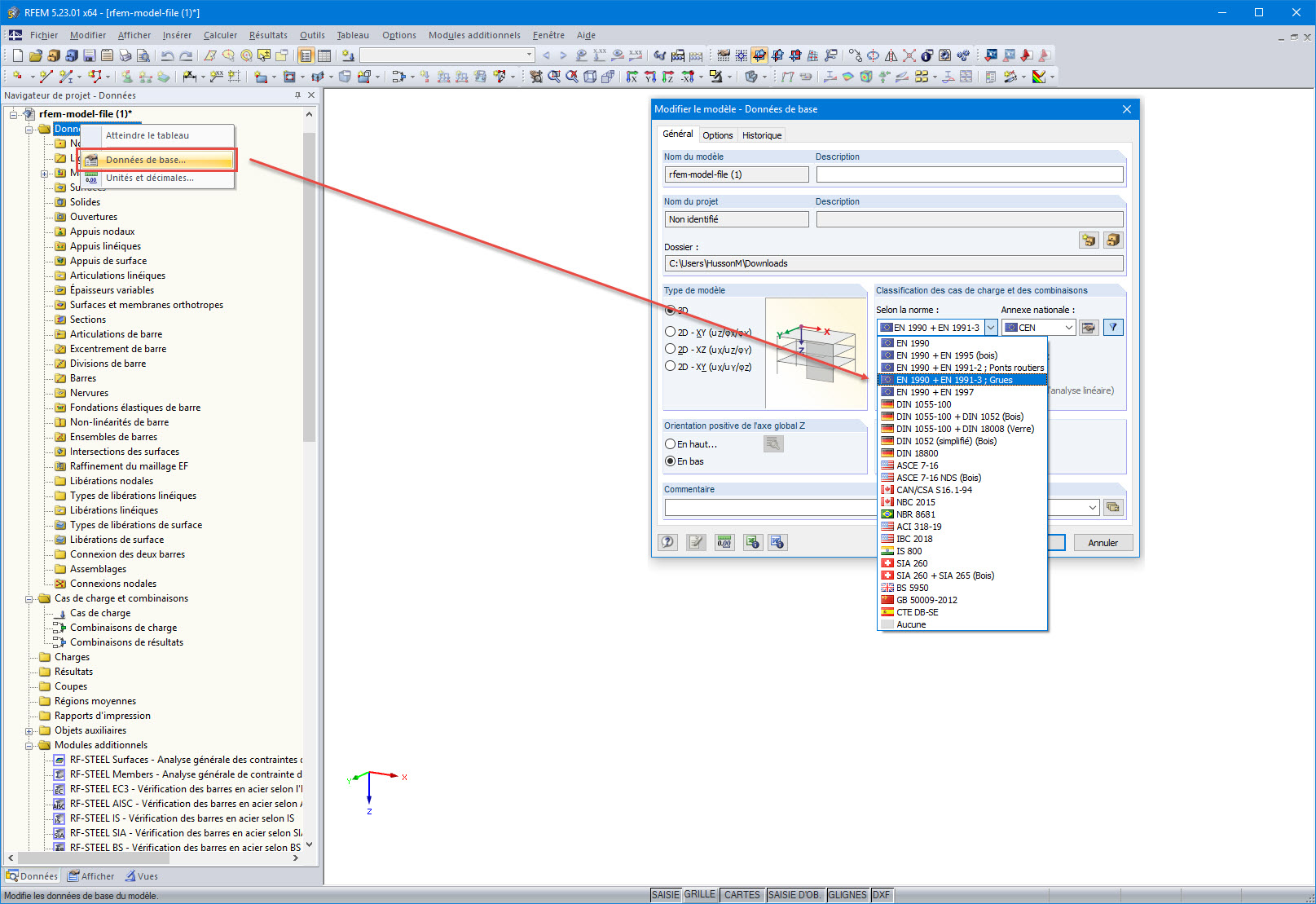Toggle the GRILLE status bar button
The height and width of the screenshot is (904, 1316).
coord(699,894)
